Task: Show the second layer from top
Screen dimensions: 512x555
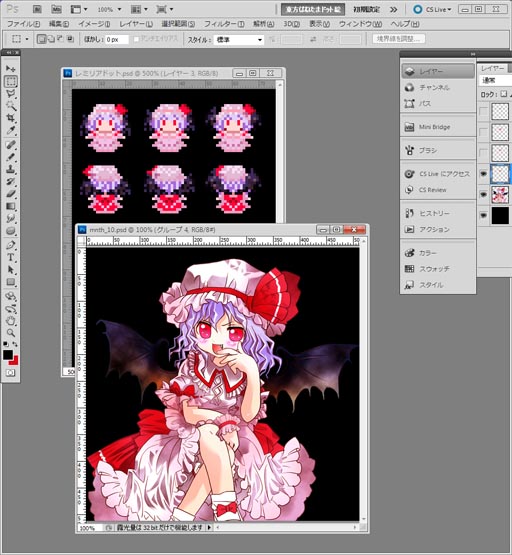Action: pos(483,132)
